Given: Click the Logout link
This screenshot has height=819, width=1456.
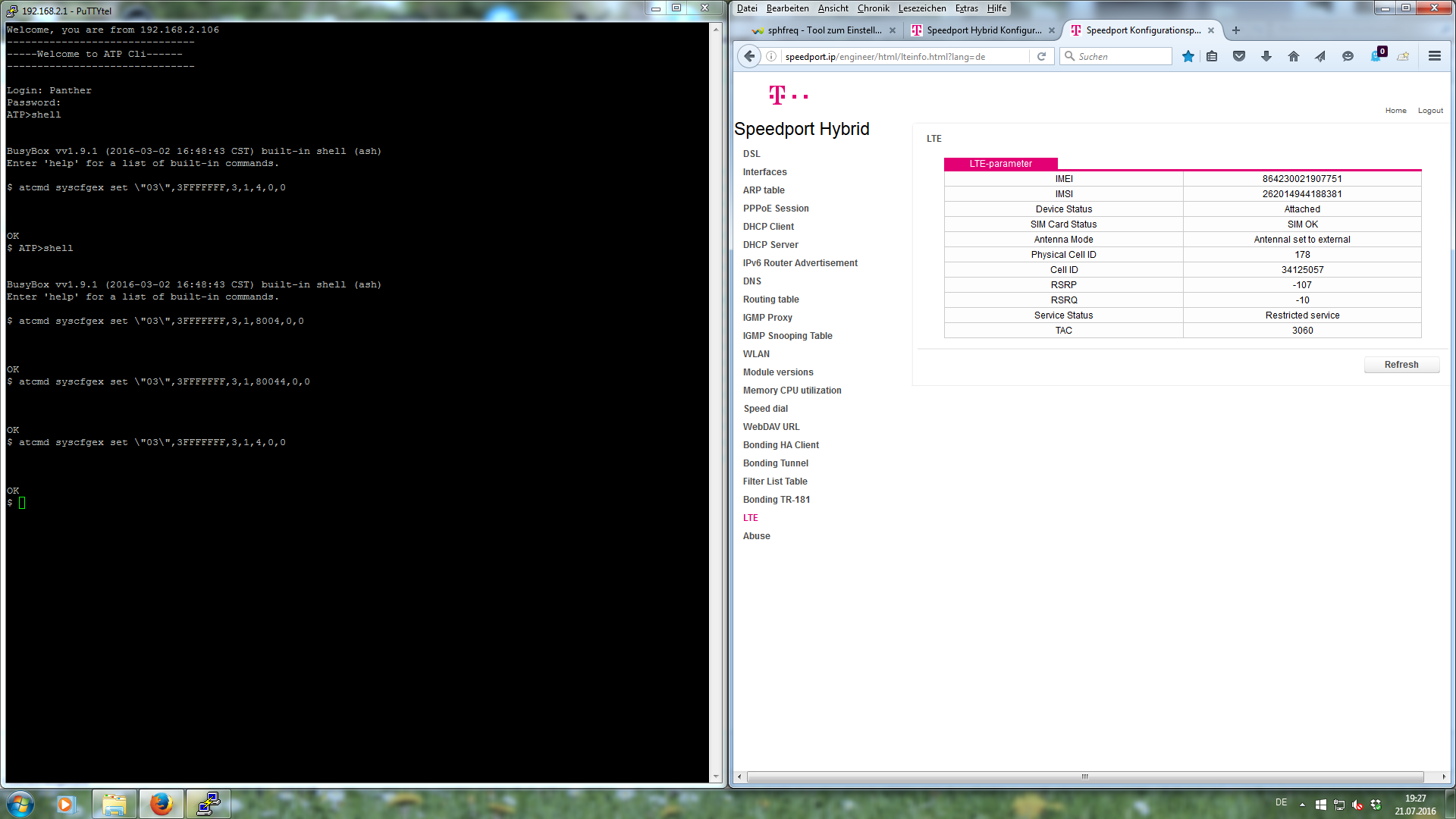Looking at the screenshot, I should click(1430, 111).
